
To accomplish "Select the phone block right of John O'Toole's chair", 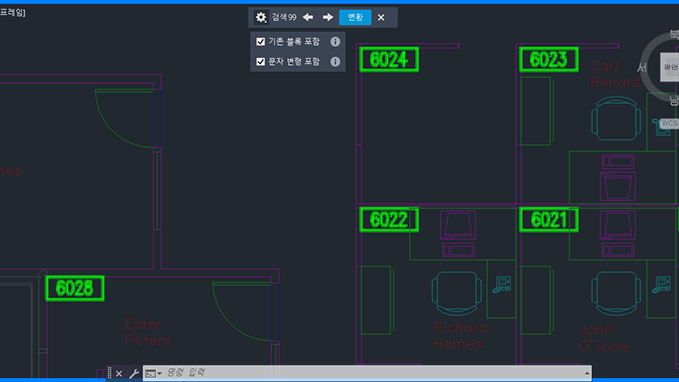I will tap(662, 285).
